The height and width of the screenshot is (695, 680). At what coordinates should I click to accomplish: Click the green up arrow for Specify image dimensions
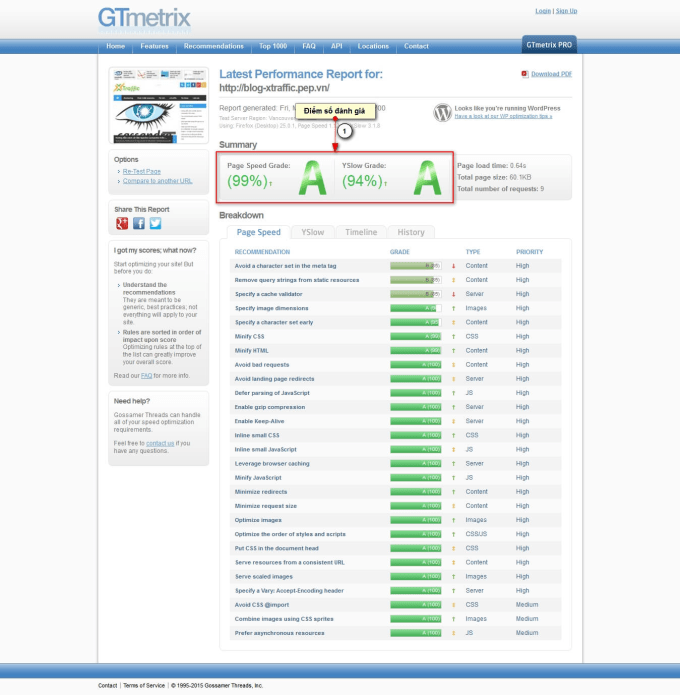coord(453,308)
